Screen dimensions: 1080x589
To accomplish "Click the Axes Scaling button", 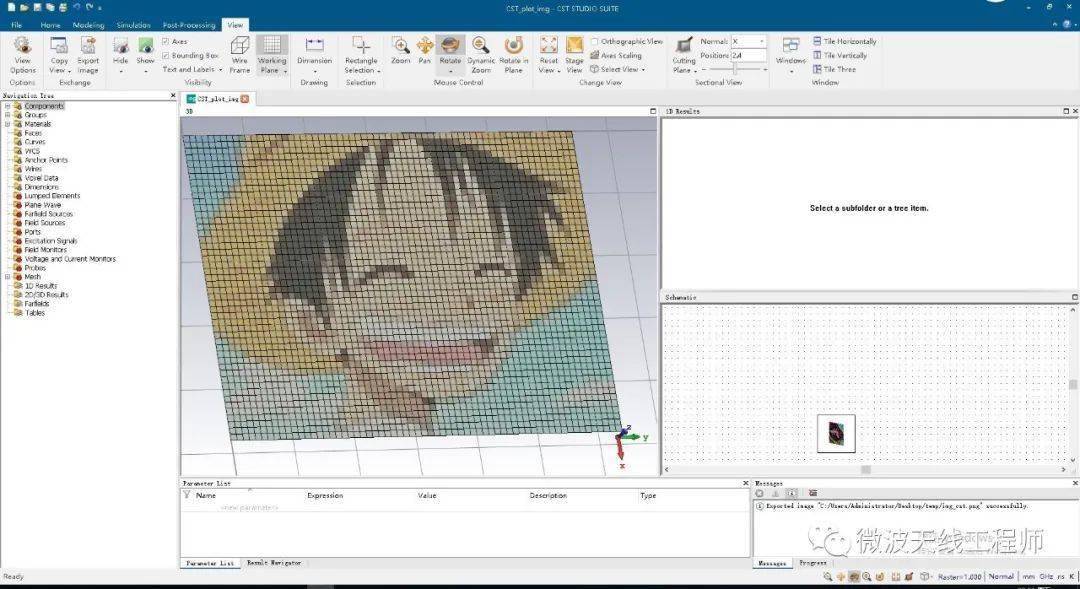I will pos(620,56).
